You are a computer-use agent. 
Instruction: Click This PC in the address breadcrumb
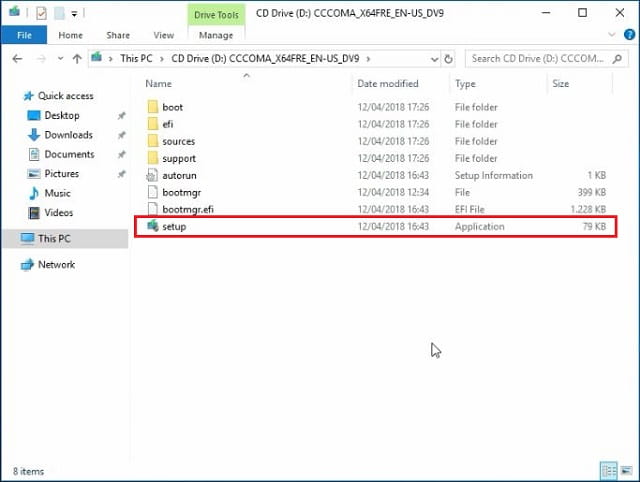[x=136, y=58]
